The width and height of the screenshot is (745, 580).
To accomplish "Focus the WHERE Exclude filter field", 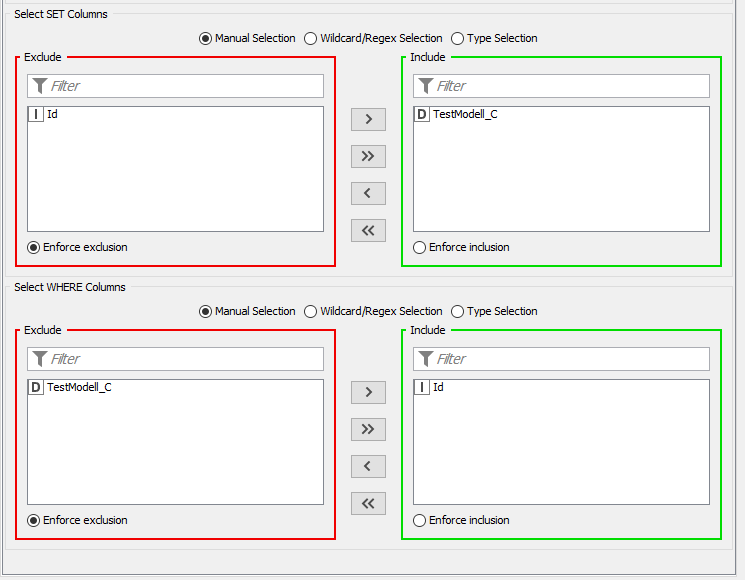I will [175, 359].
